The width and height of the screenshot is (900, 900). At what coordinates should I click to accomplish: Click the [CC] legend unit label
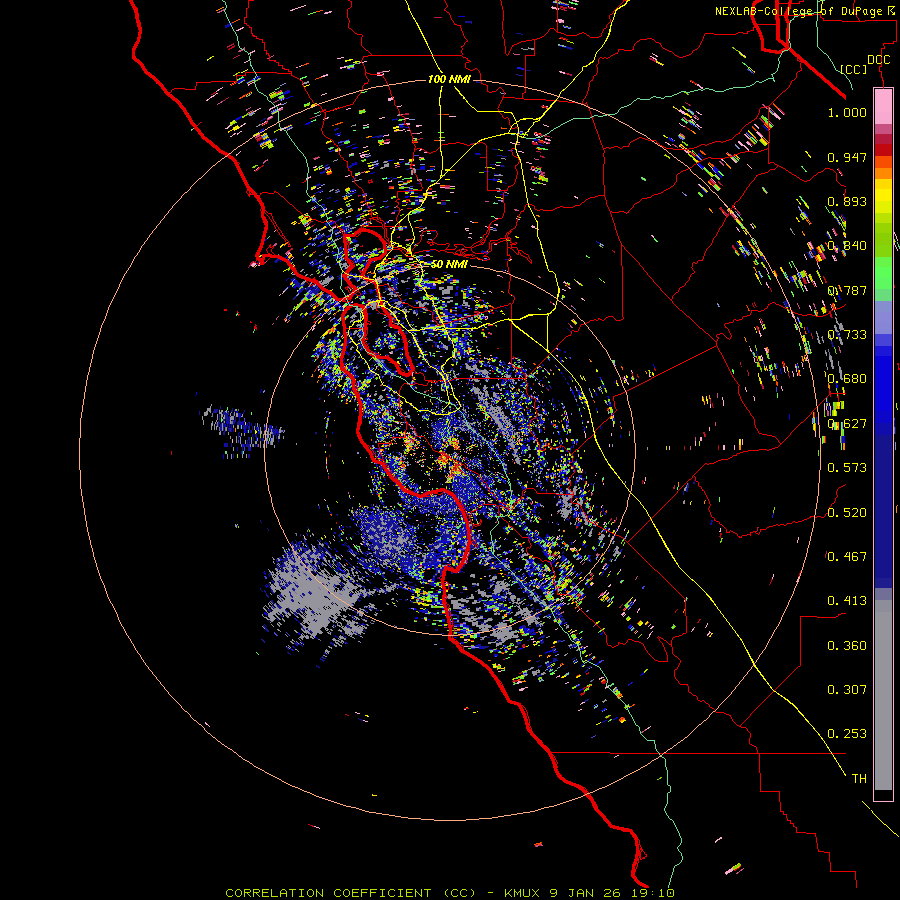tap(854, 69)
